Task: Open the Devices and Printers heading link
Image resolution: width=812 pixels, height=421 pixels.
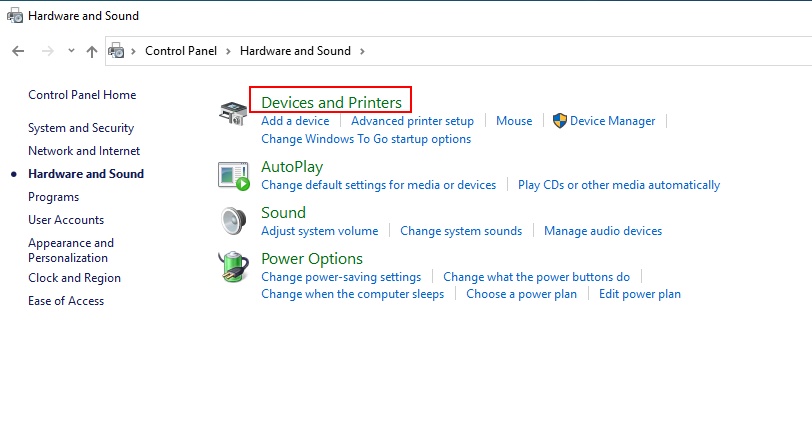Action: pyautogui.click(x=331, y=103)
